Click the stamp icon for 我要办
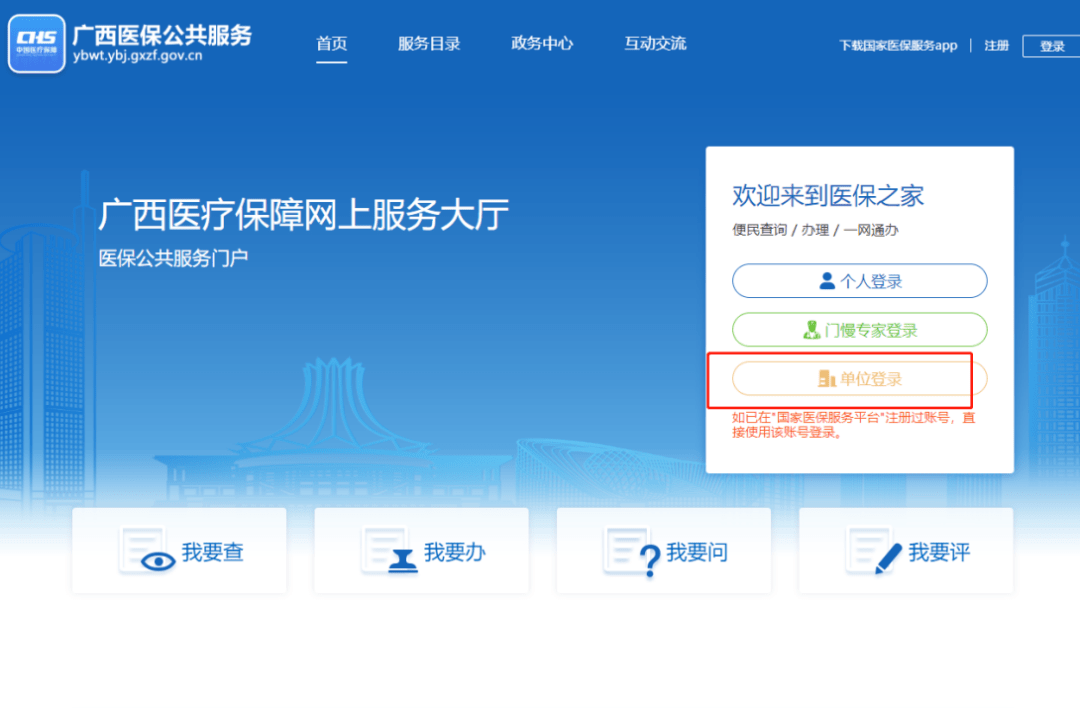Image resolution: width=1080 pixels, height=708 pixels. [x=403, y=561]
